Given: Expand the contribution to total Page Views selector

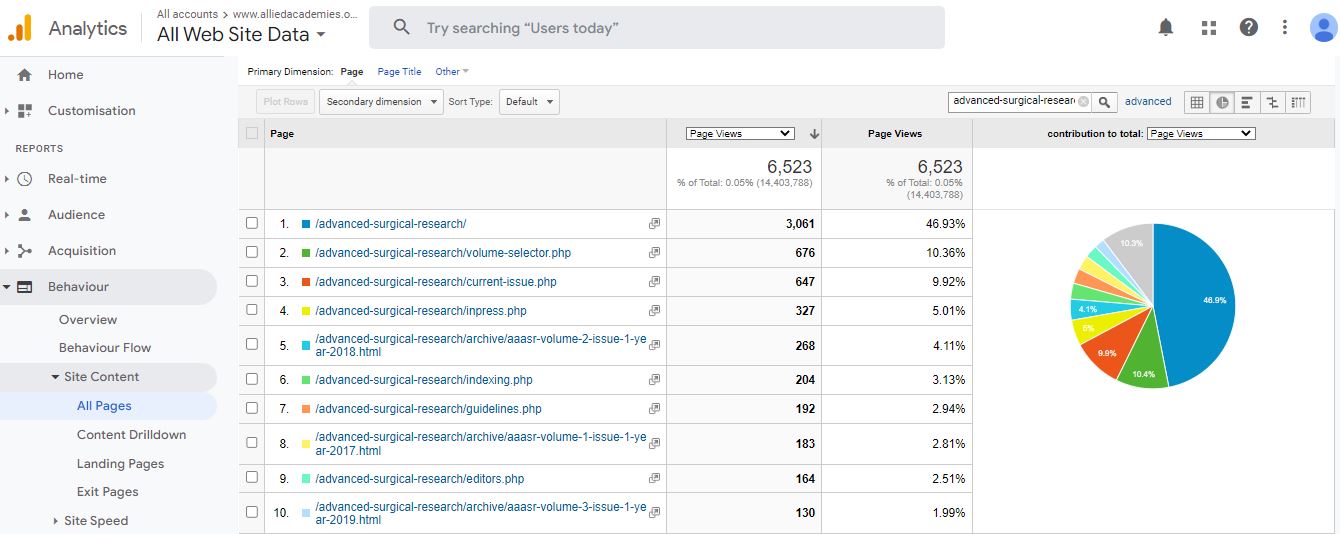Looking at the screenshot, I should (x=1200, y=133).
